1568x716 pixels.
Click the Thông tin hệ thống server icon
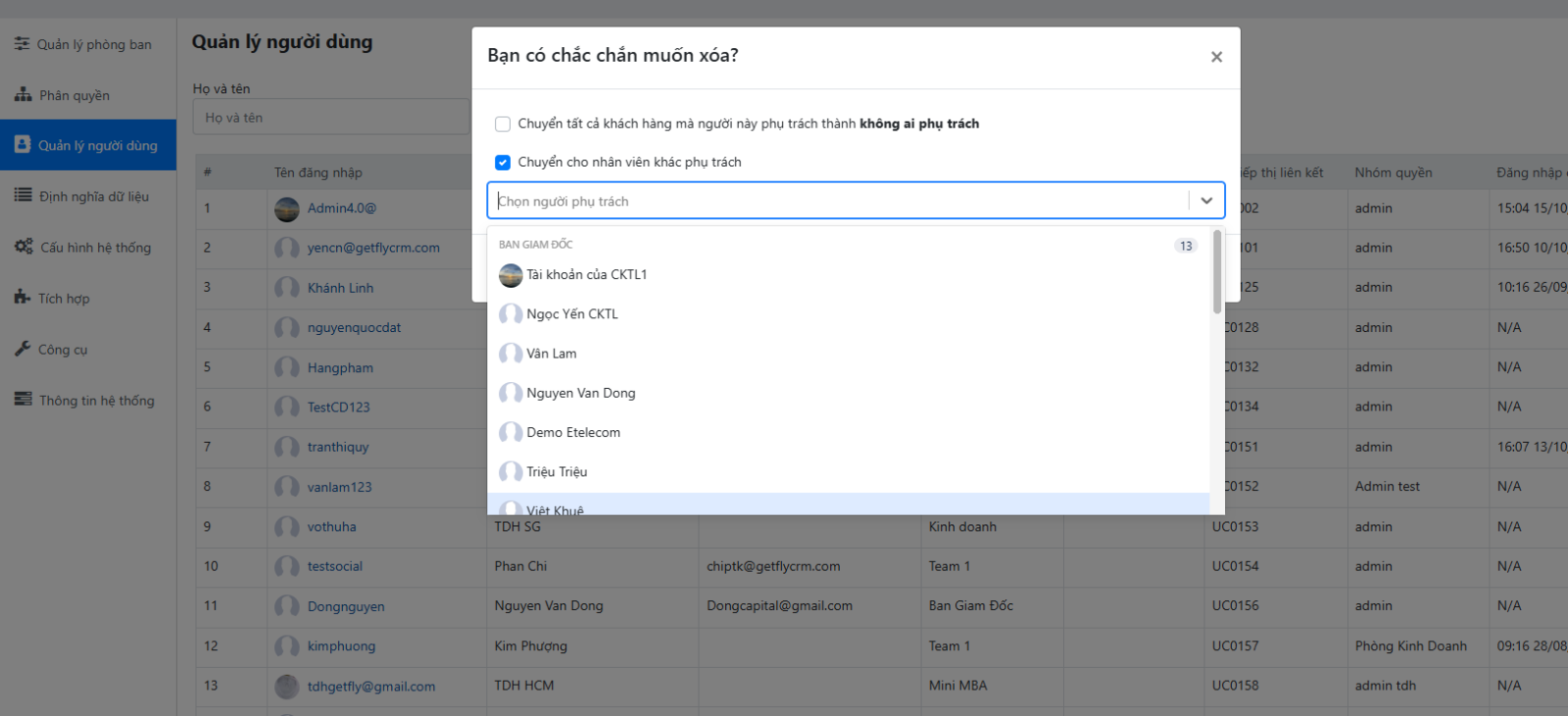23,400
